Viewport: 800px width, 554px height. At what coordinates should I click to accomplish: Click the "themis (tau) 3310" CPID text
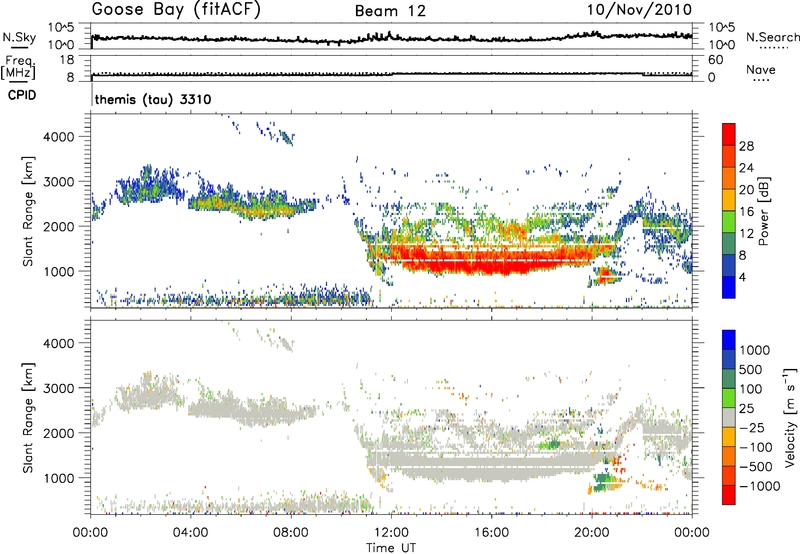(x=153, y=99)
